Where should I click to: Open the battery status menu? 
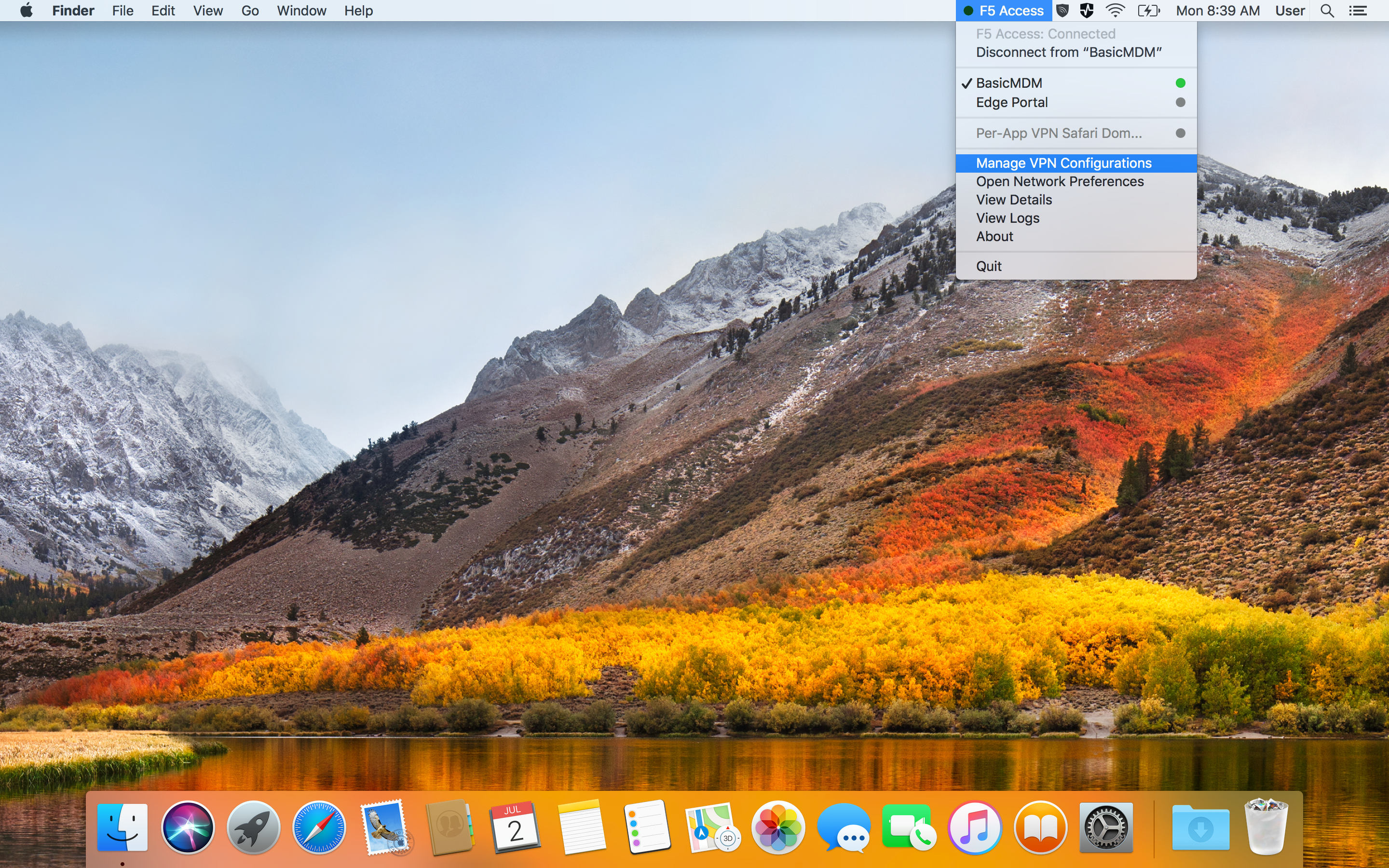1148,10
